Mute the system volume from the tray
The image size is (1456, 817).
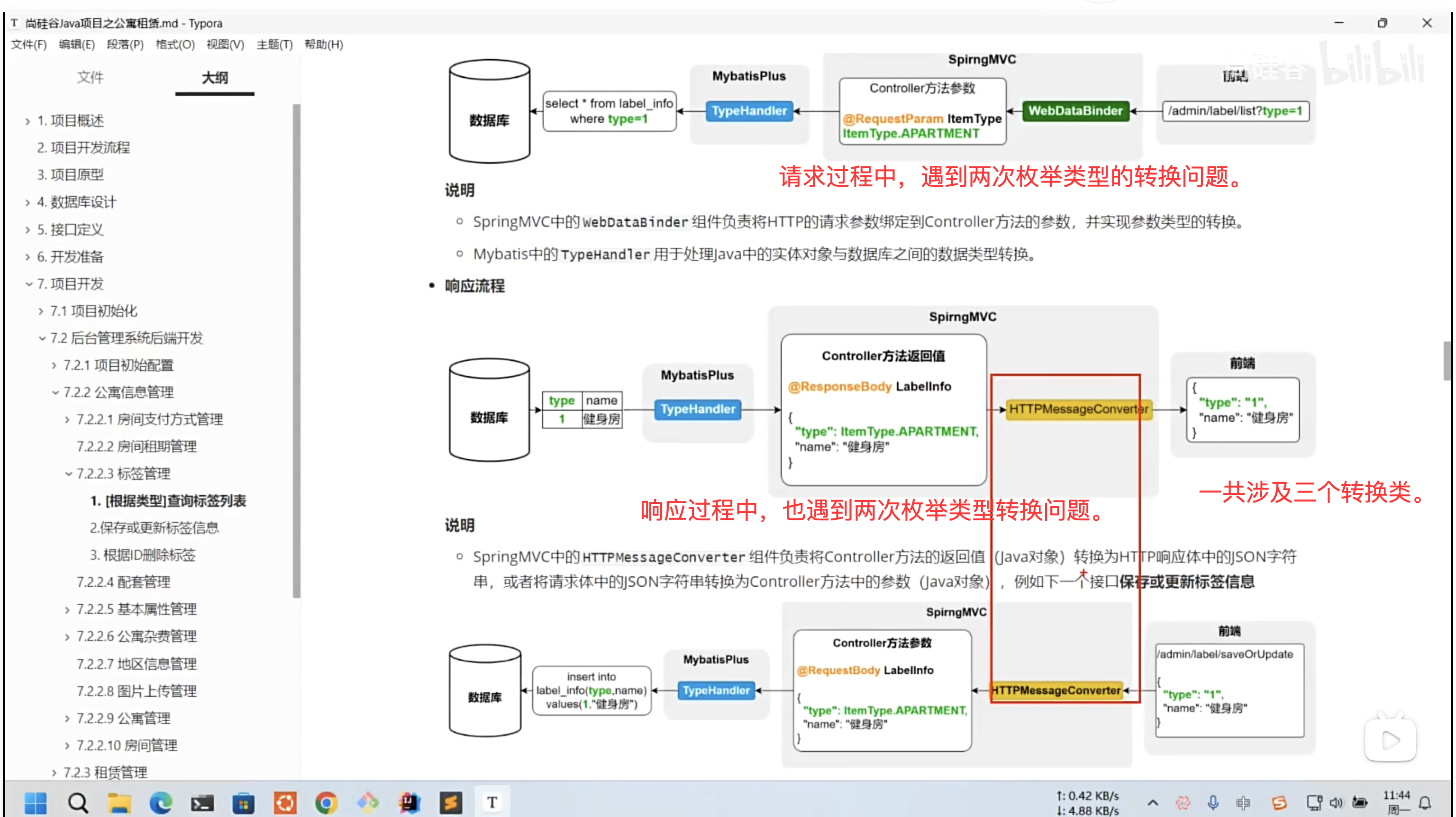[x=1336, y=801]
